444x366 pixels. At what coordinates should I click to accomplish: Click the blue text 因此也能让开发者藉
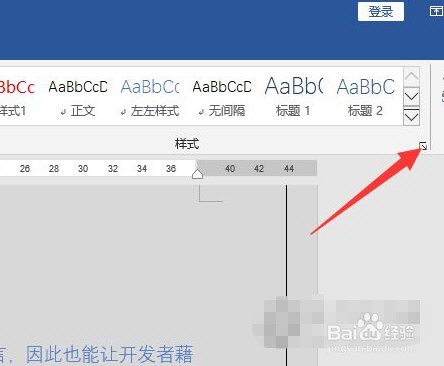tap(109, 354)
